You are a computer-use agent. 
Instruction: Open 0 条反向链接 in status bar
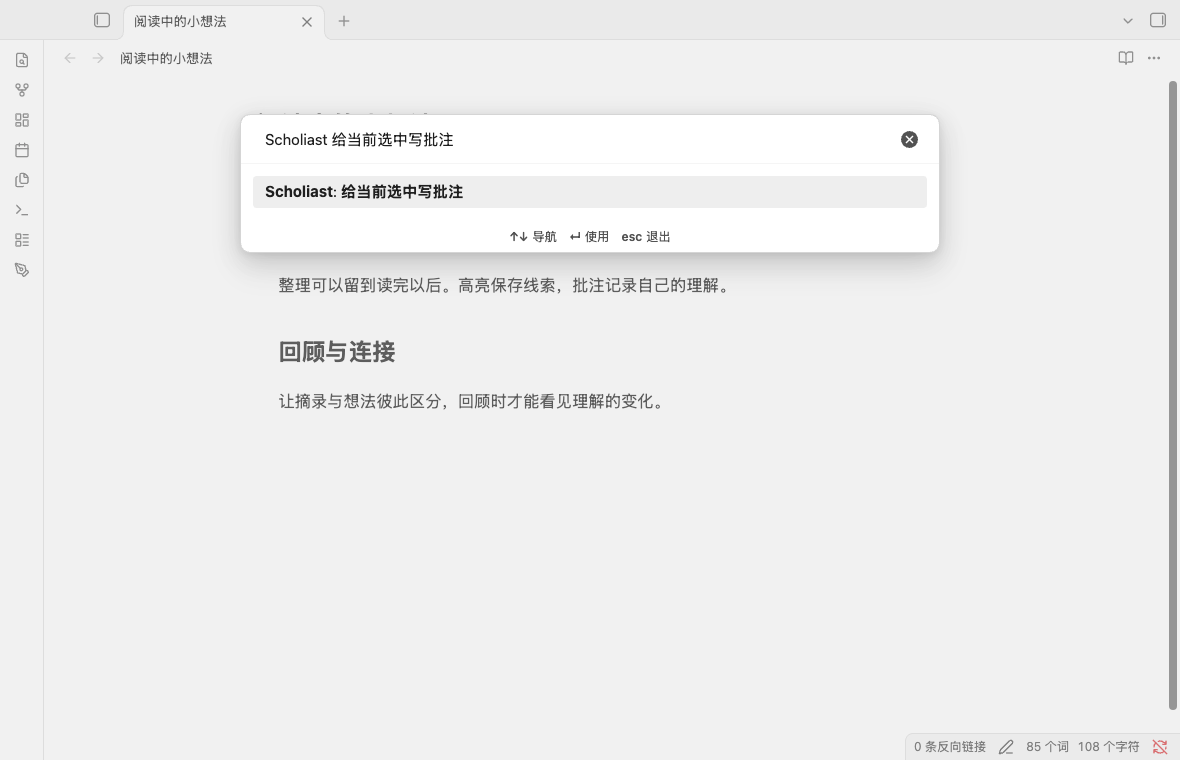click(x=950, y=746)
